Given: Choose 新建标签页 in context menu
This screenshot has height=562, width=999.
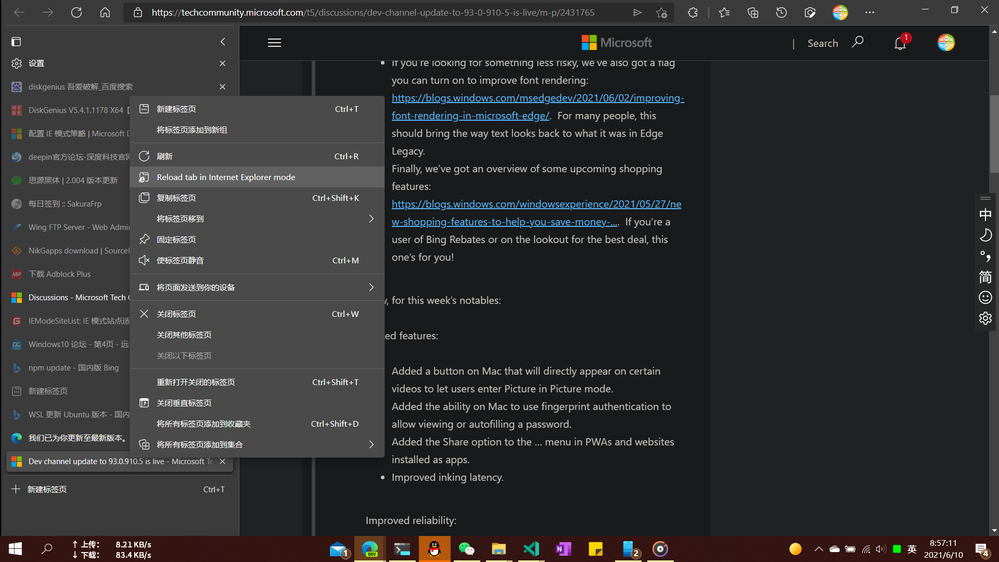Looking at the screenshot, I should tap(257, 109).
